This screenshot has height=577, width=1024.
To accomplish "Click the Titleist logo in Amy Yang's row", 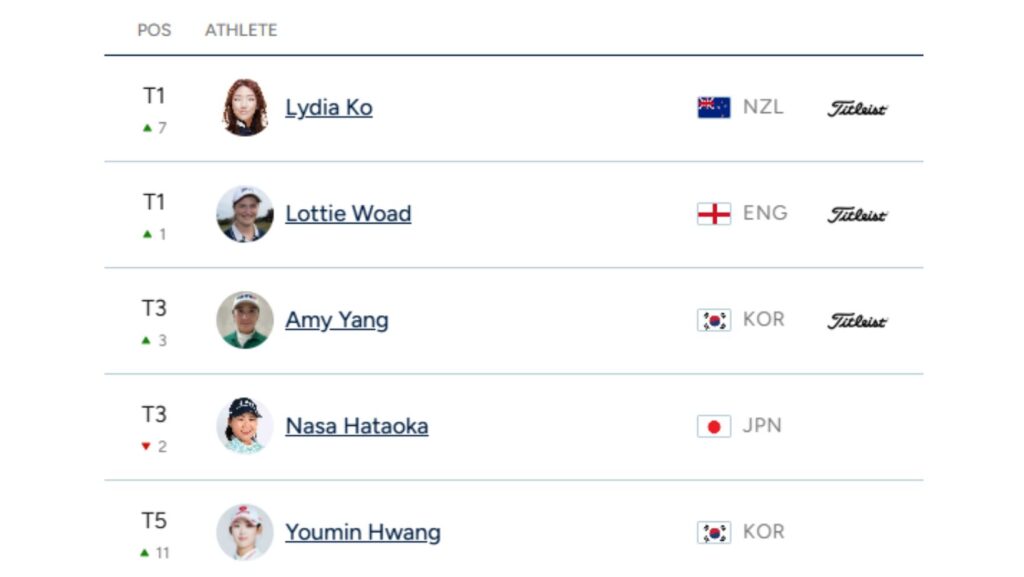I will tap(857, 321).
